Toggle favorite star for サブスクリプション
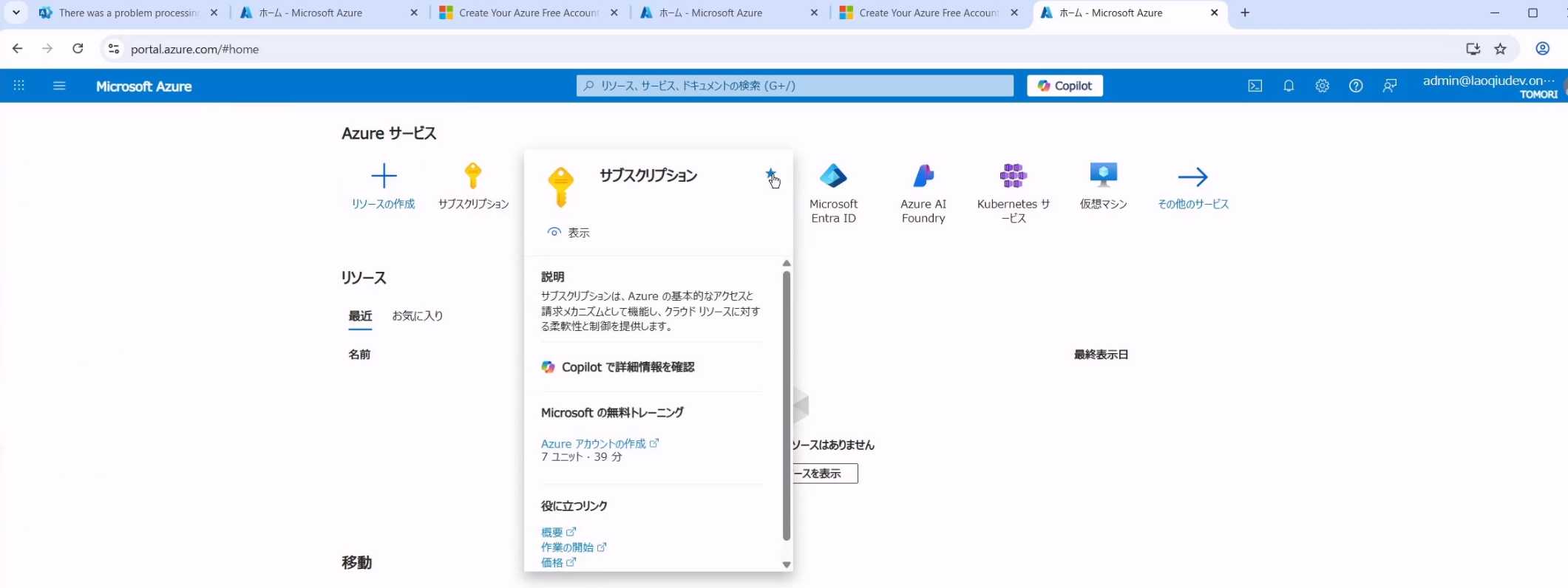This screenshot has width=1568, height=588. point(770,174)
